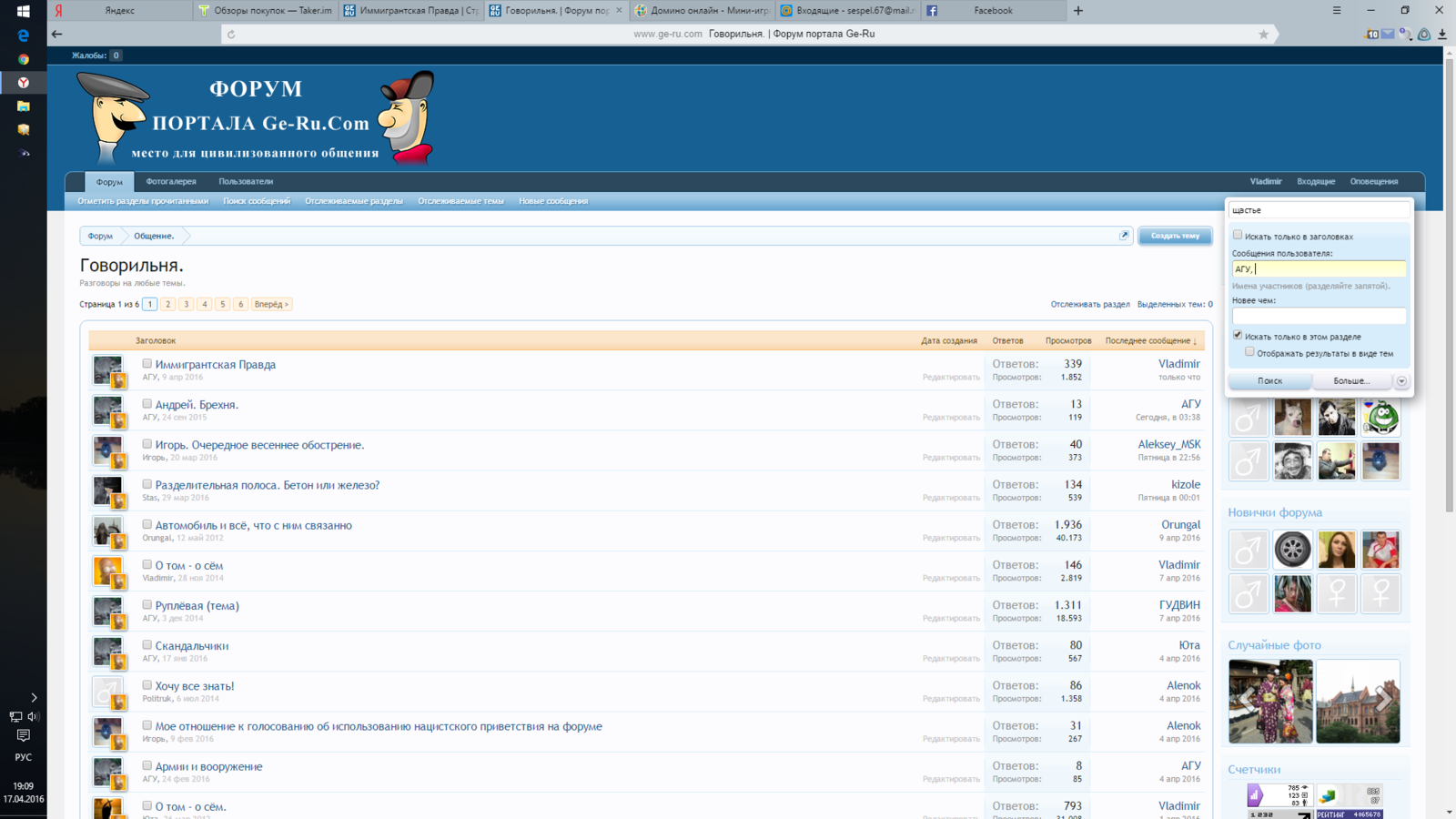The width and height of the screenshot is (1456, 819).
Task: Open the 'Фотогалерея' navigation tab
Action: click(x=171, y=182)
